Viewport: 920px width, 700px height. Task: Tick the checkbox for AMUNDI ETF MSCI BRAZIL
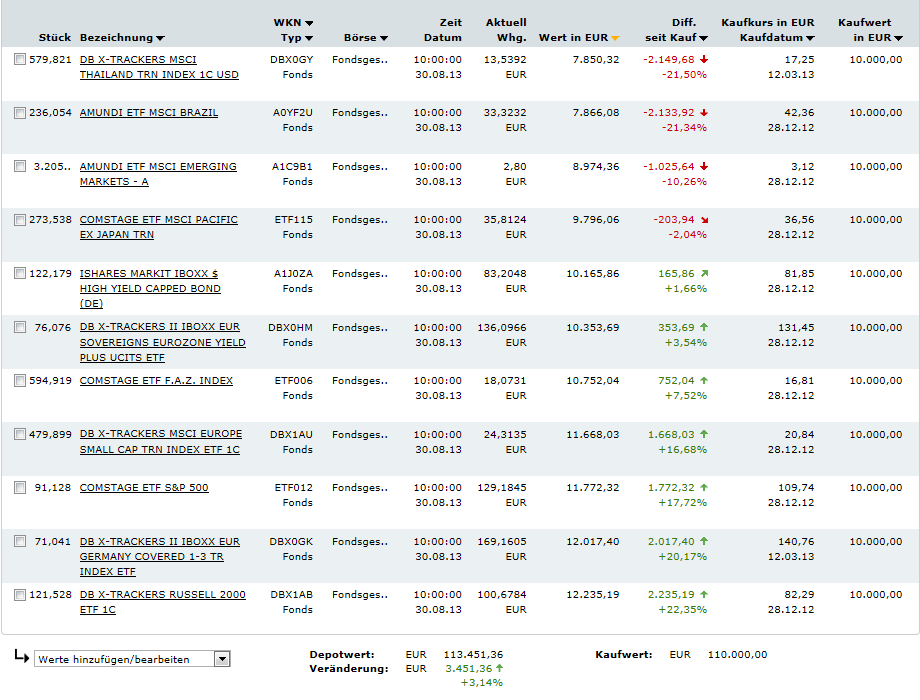point(20,113)
